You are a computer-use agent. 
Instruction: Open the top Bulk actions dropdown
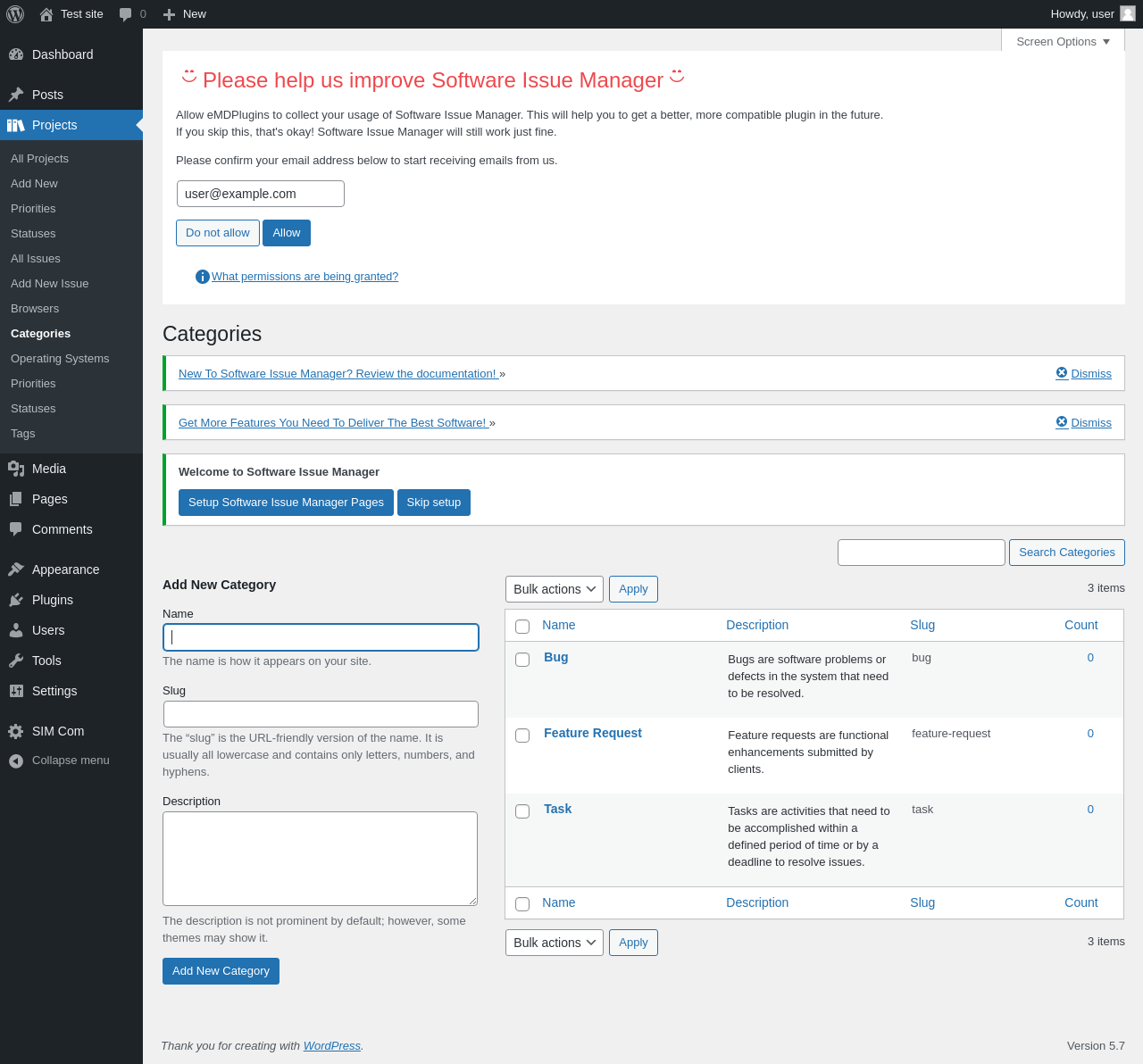(555, 589)
